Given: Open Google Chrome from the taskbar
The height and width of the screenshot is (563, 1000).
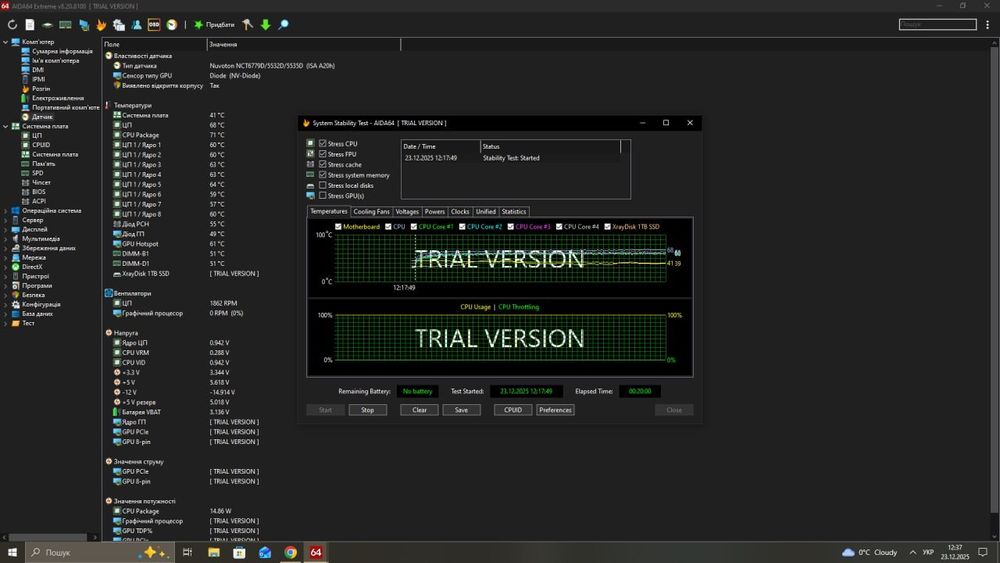Looking at the screenshot, I should pos(290,552).
